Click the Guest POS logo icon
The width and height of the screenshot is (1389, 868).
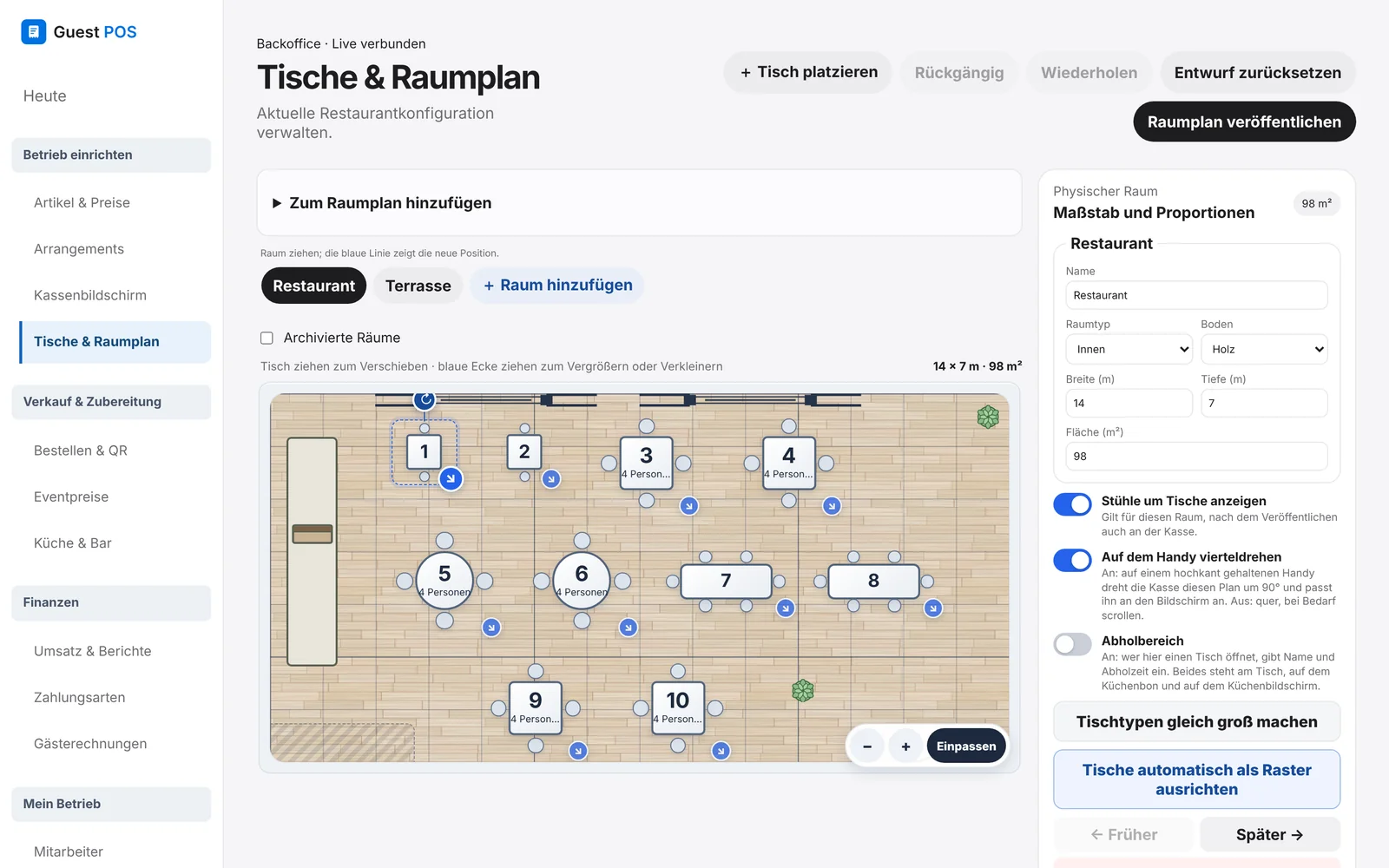33,32
